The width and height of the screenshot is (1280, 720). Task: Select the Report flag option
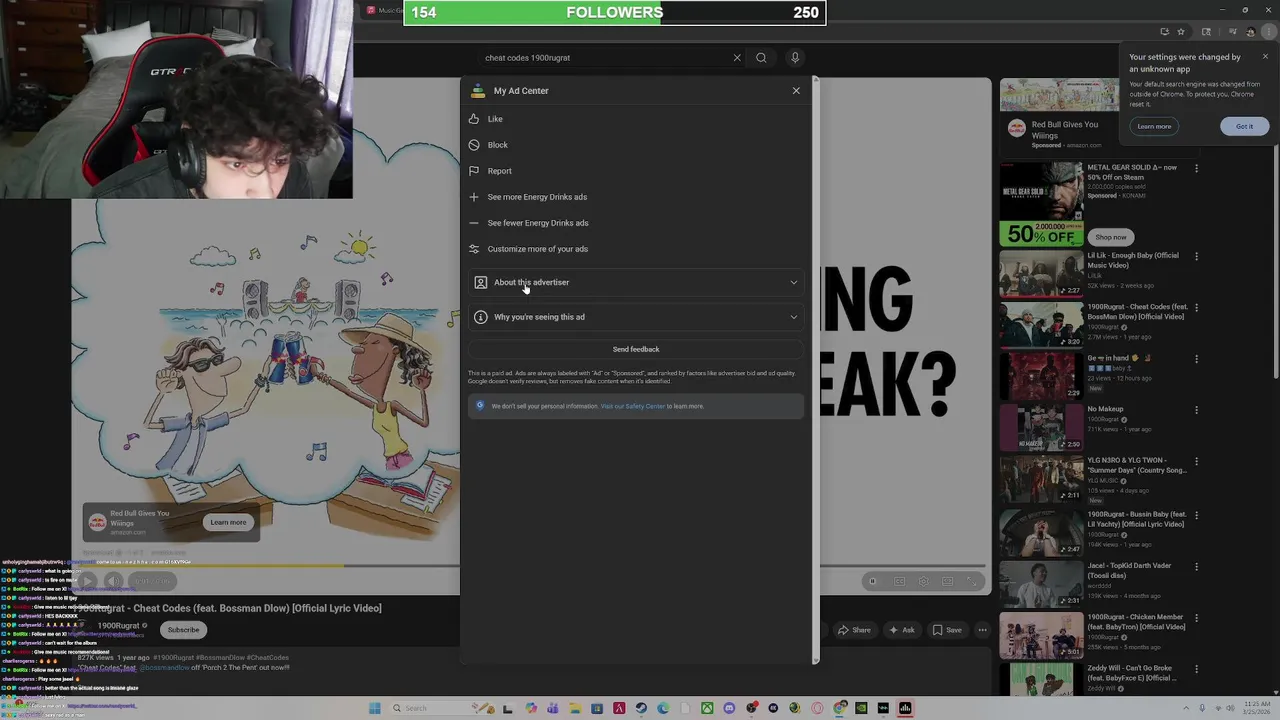click(499, 171)
